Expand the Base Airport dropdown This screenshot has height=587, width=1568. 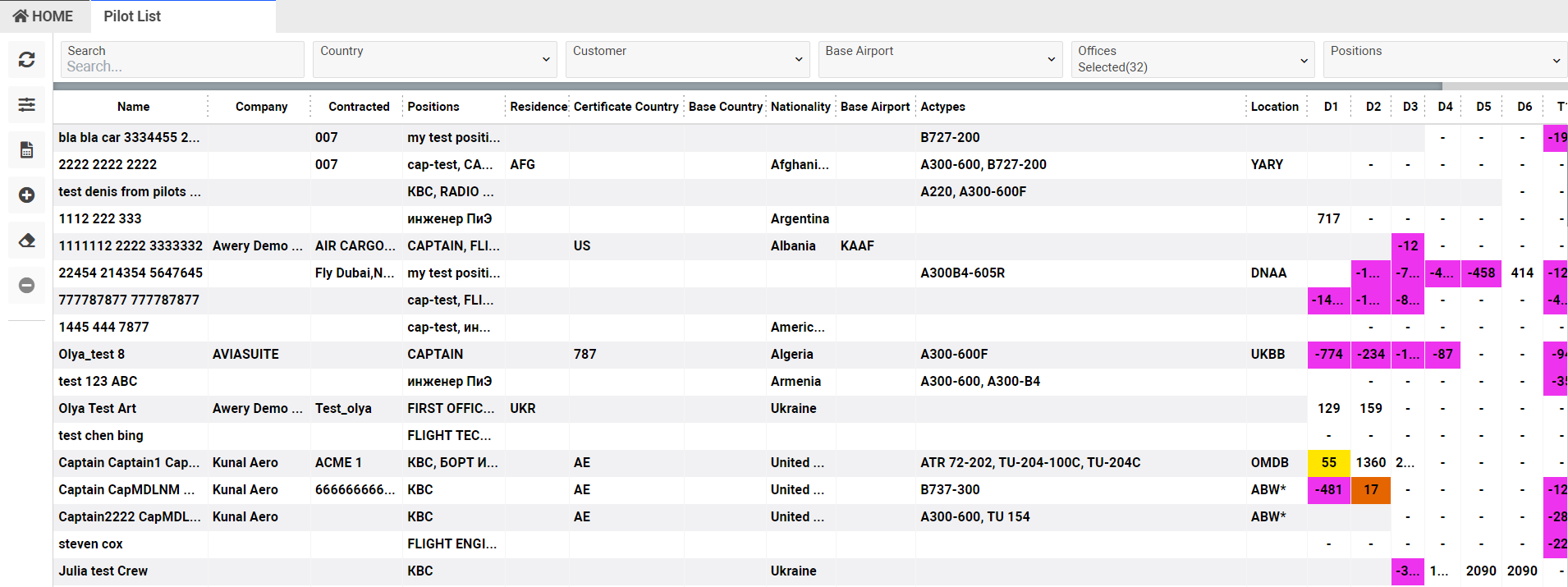[940, 59]
